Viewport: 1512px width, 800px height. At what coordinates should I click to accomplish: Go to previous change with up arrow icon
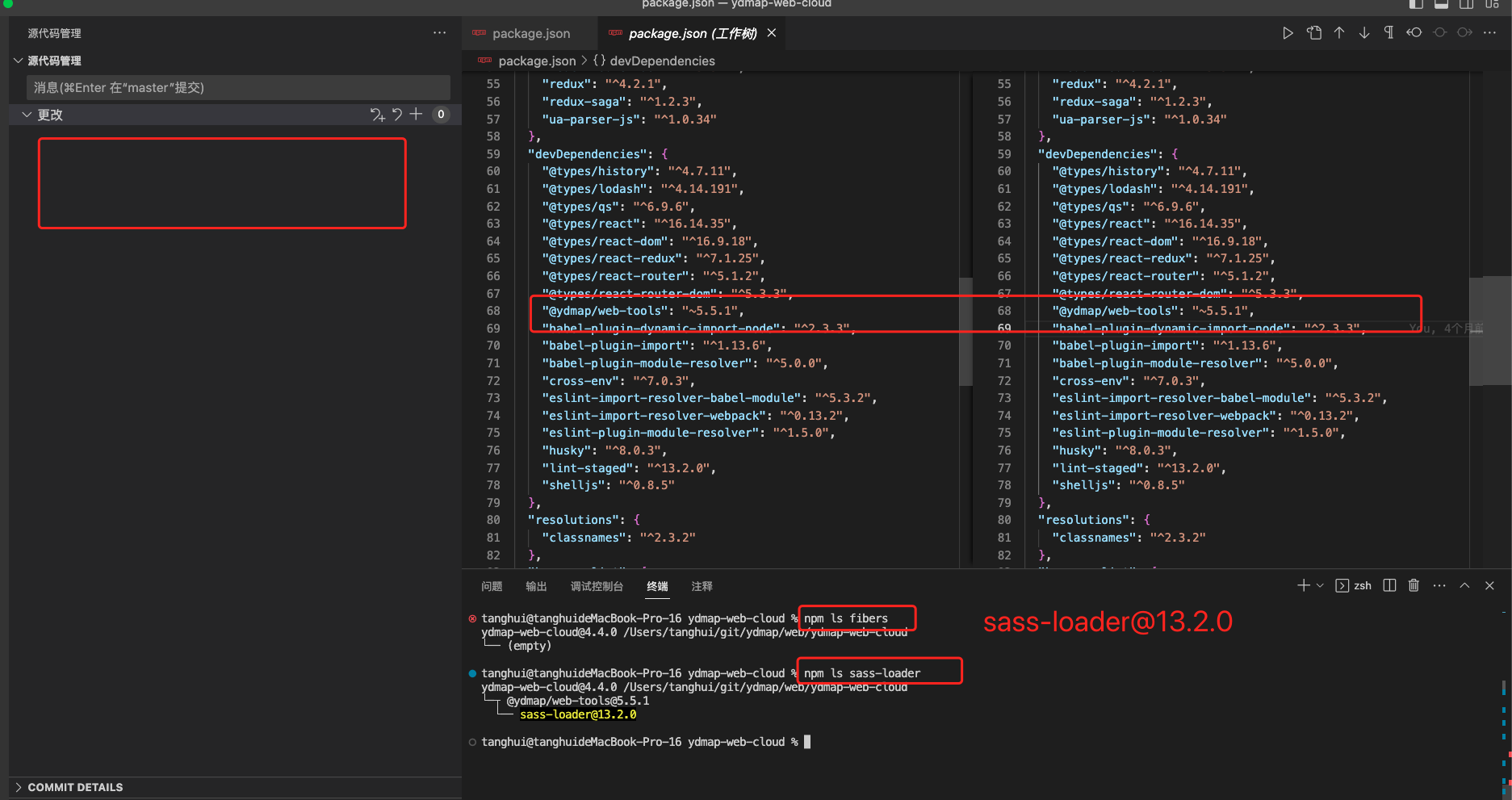tap(1339, 32)
